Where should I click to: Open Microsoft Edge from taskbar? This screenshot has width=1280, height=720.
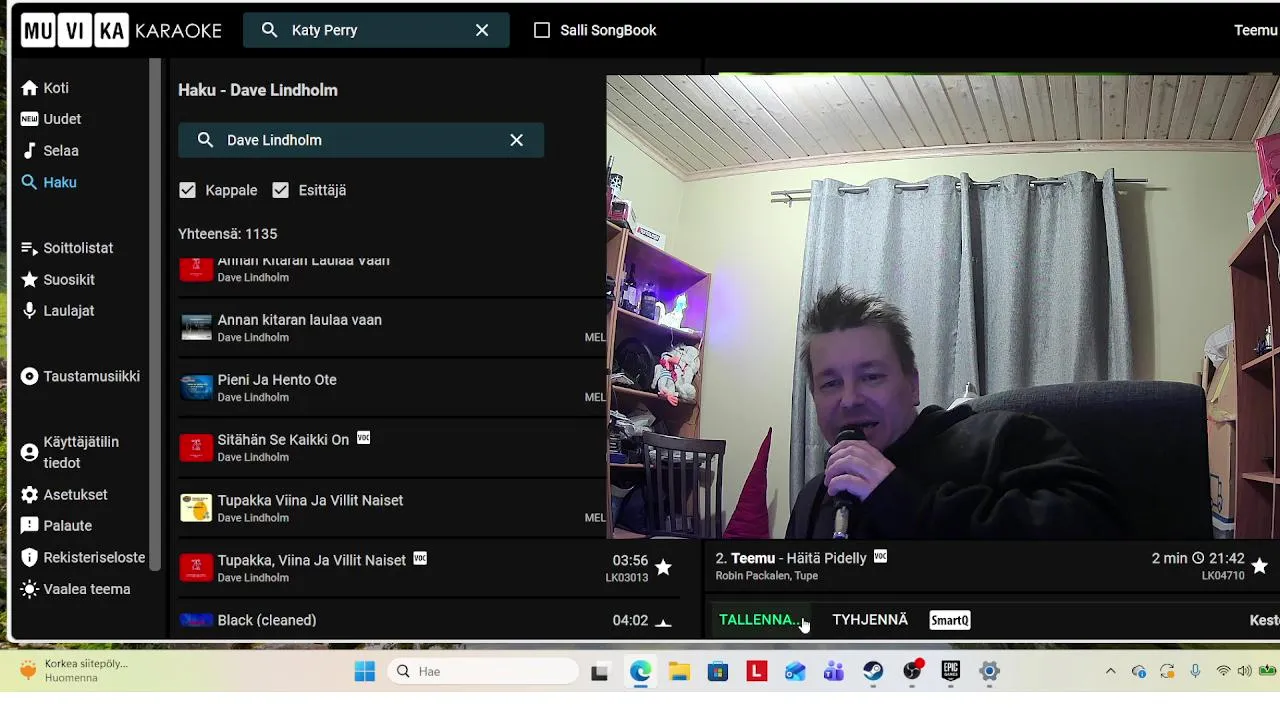pyautogui.click(x=640, y=672)
